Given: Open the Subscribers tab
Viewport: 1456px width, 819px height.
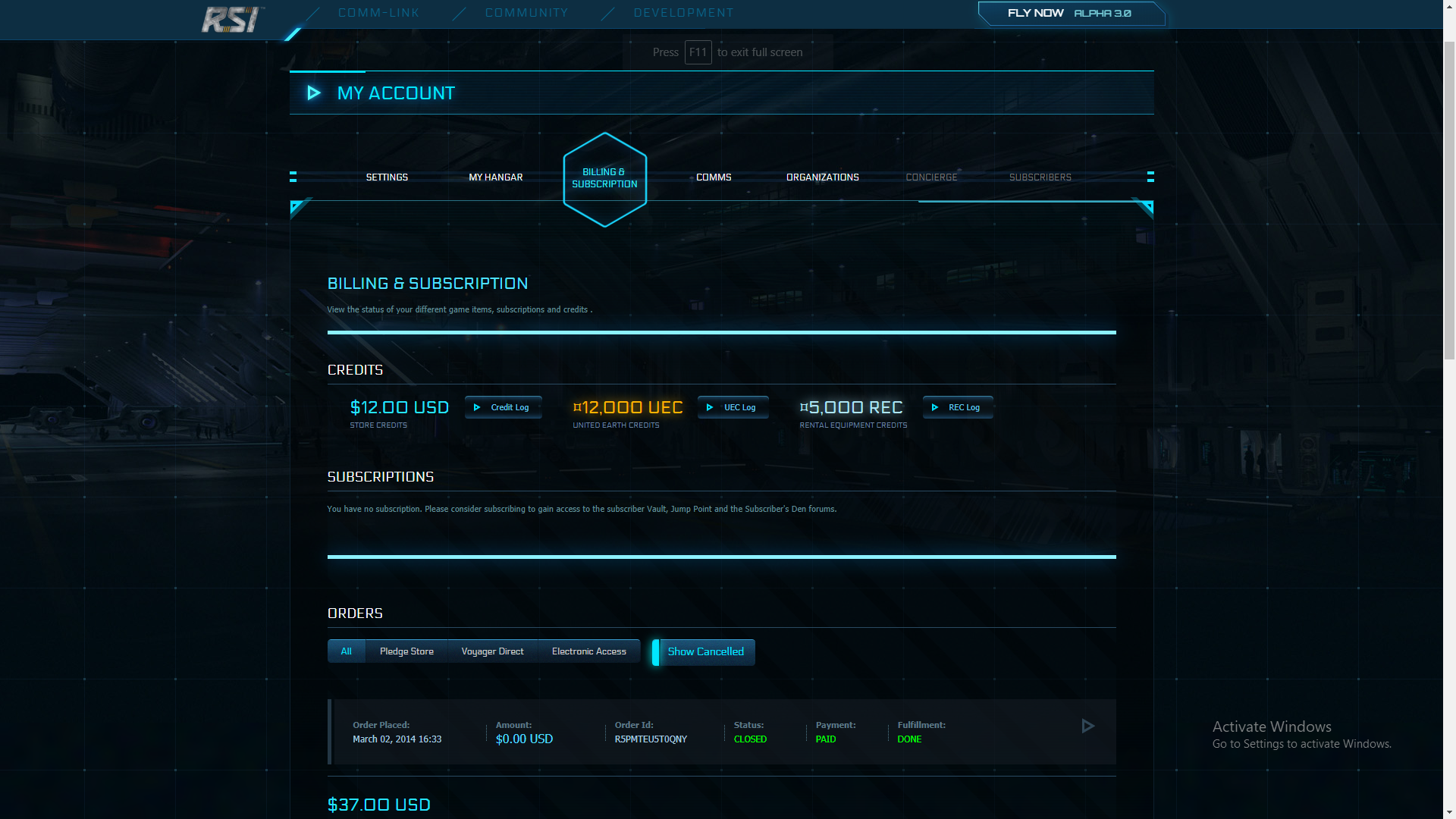Looking at the screenshot, I should [x=1040, y=177].
